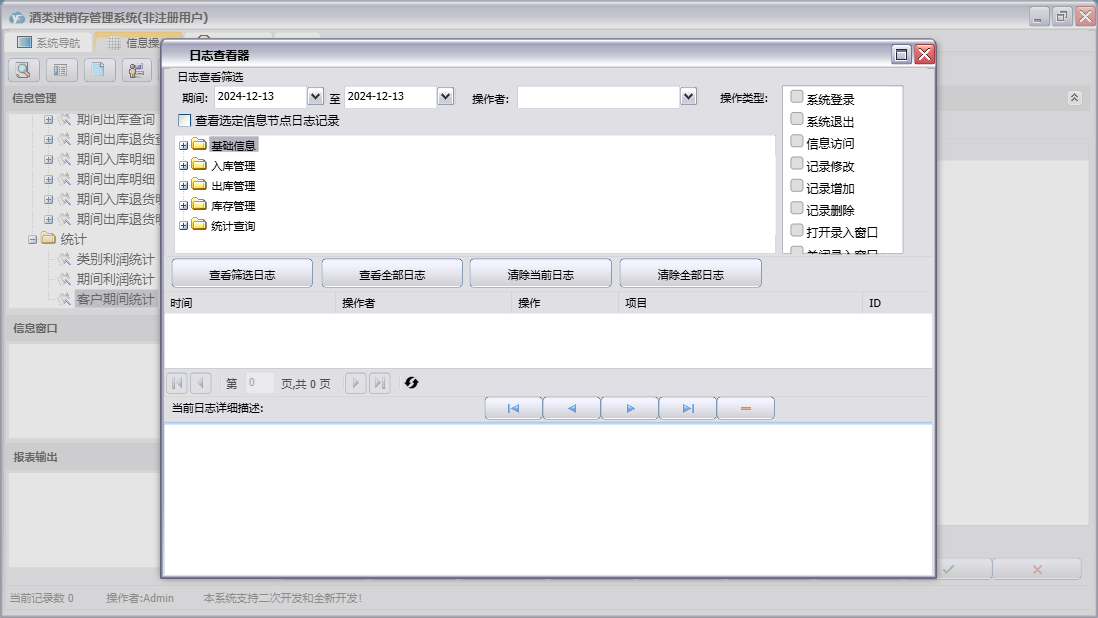Click red X cancel button in main window
Viewport: 1098px width, 618px height.
point(1037,569)
